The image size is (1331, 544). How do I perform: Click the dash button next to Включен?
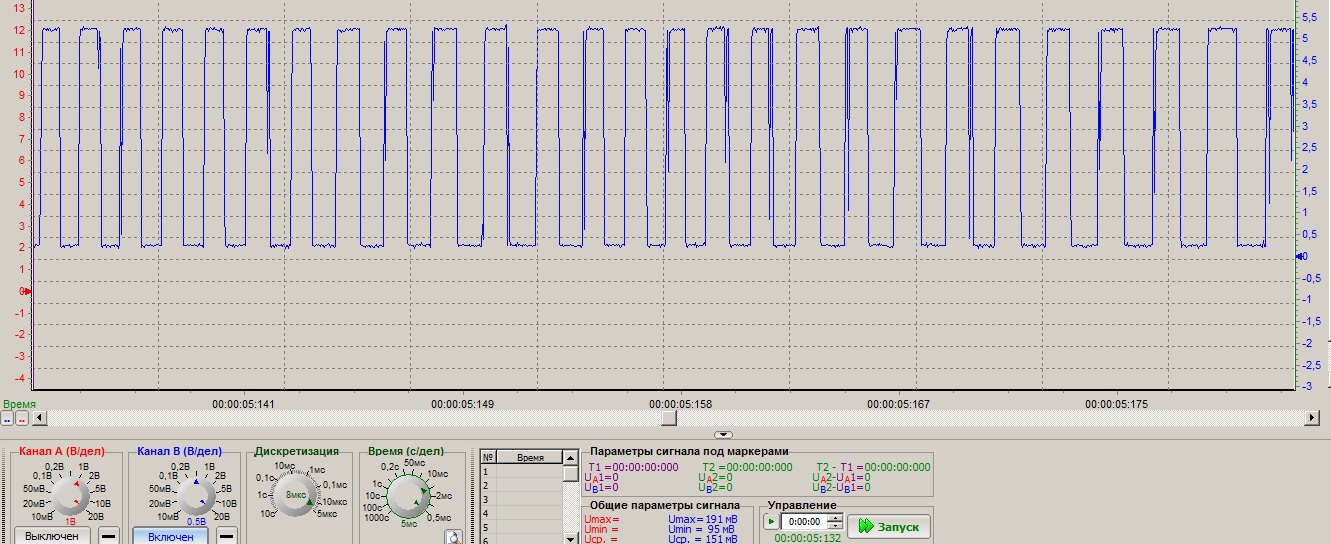(228, 536)
